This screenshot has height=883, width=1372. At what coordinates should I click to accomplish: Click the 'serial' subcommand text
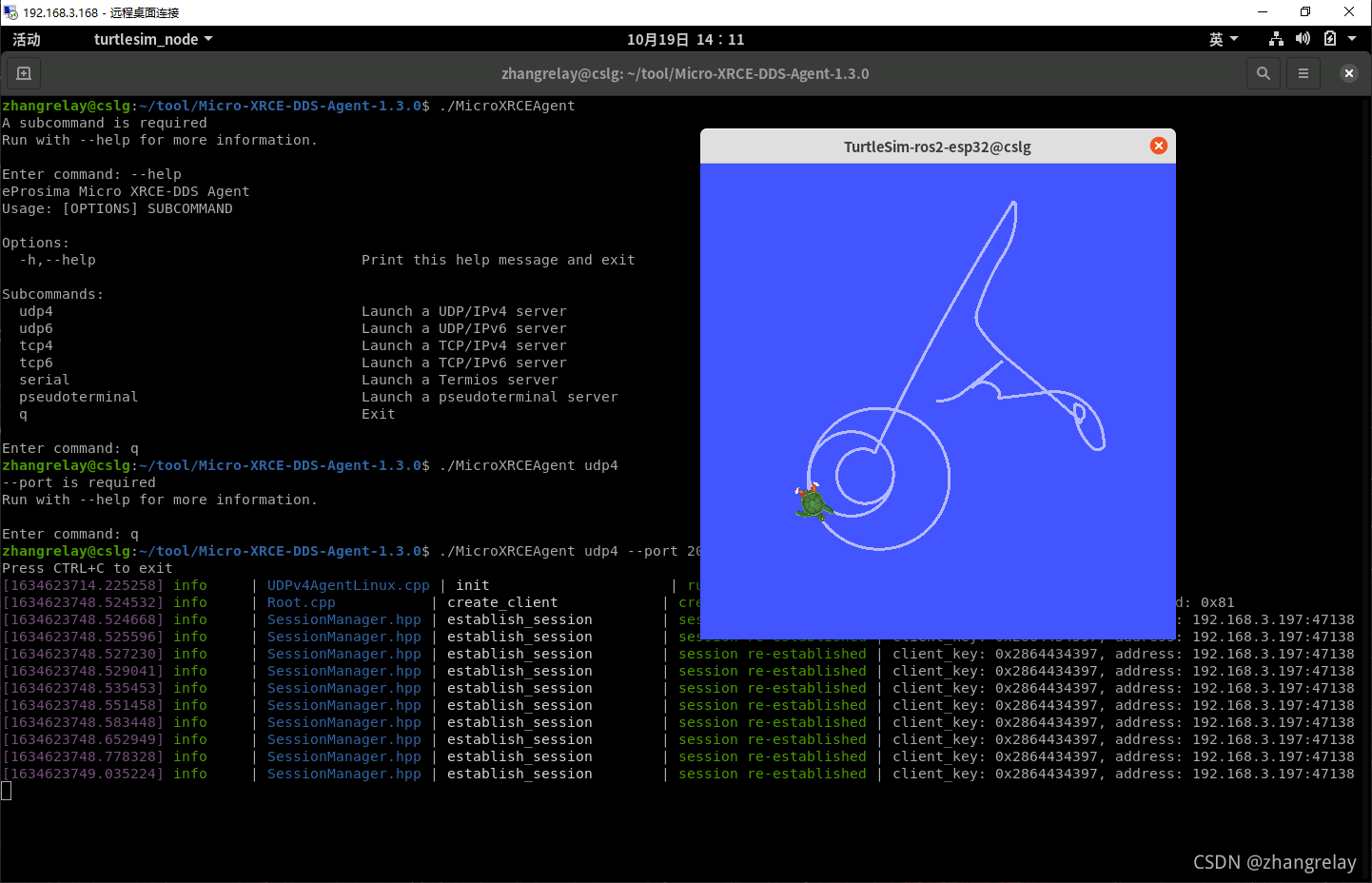pos(44,380)
